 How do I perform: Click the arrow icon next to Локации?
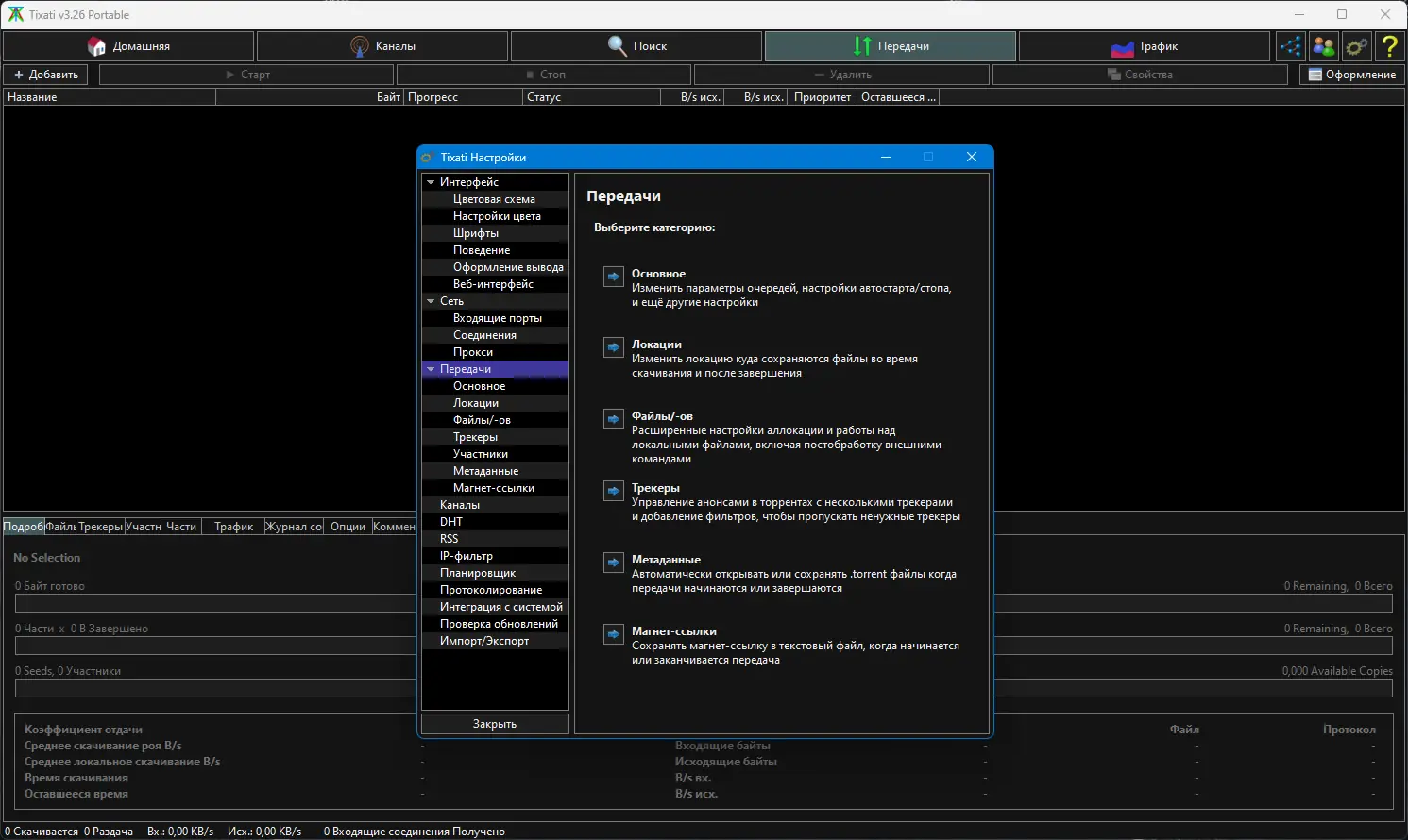614,347
